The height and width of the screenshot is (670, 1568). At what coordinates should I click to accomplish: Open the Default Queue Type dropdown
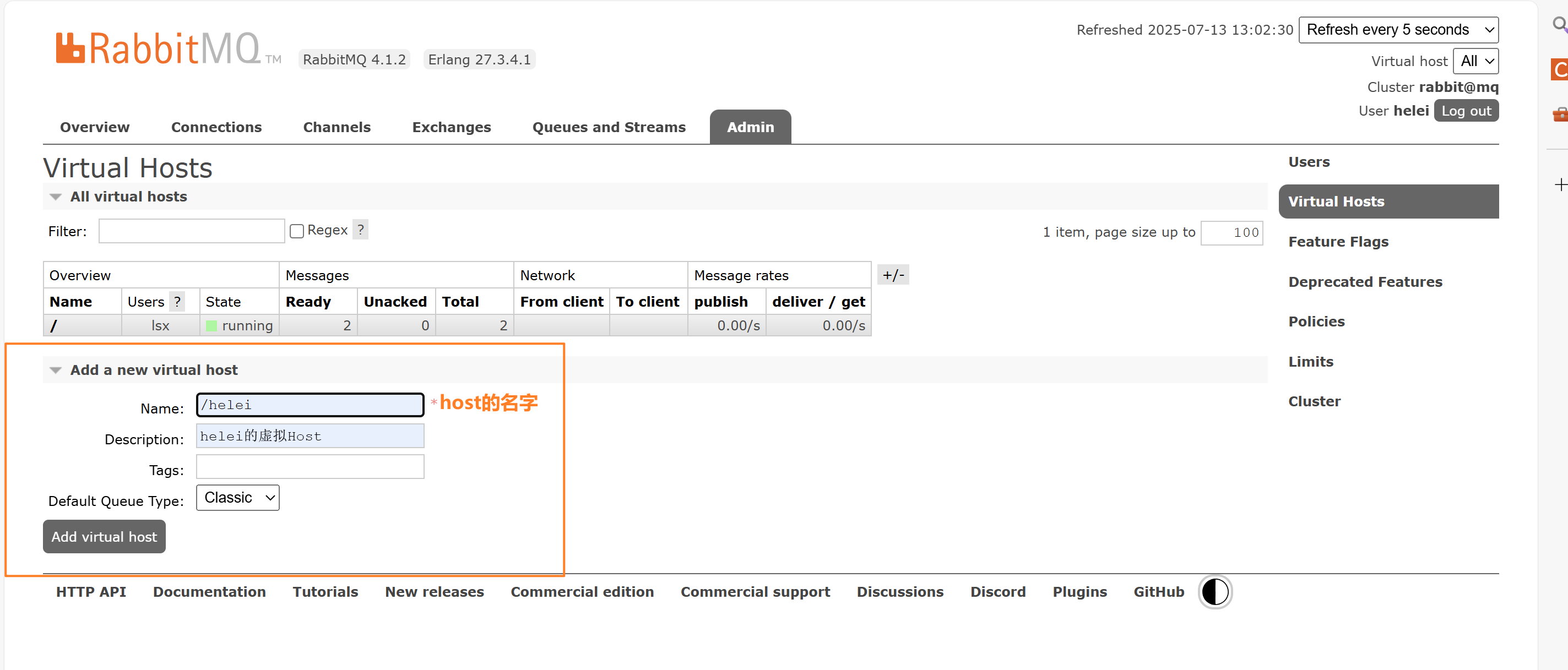click(237, 498)
